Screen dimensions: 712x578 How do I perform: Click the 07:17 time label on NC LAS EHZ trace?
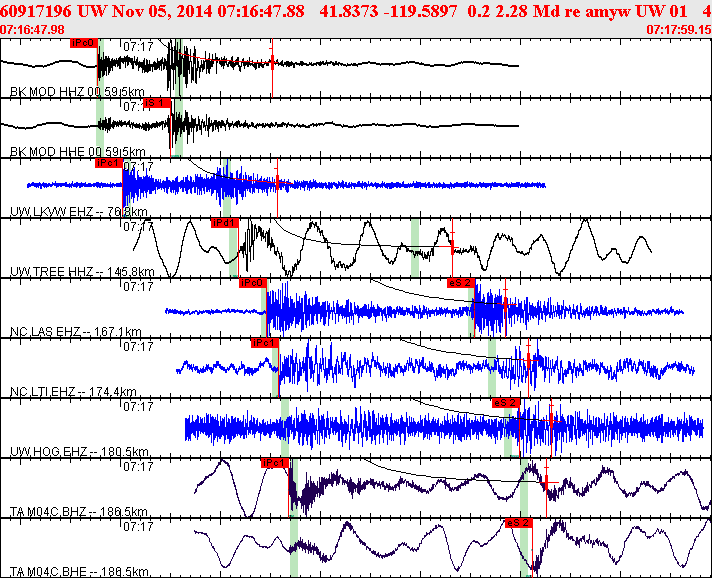coord(138,286)
